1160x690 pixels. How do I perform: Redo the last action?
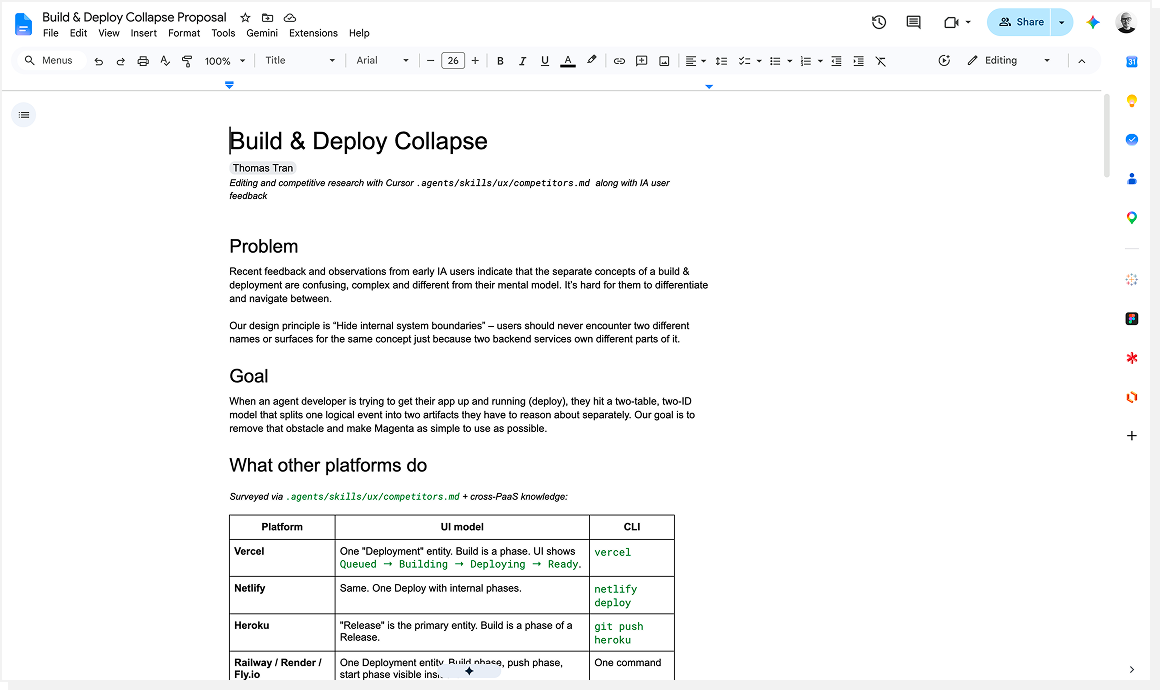121,61
